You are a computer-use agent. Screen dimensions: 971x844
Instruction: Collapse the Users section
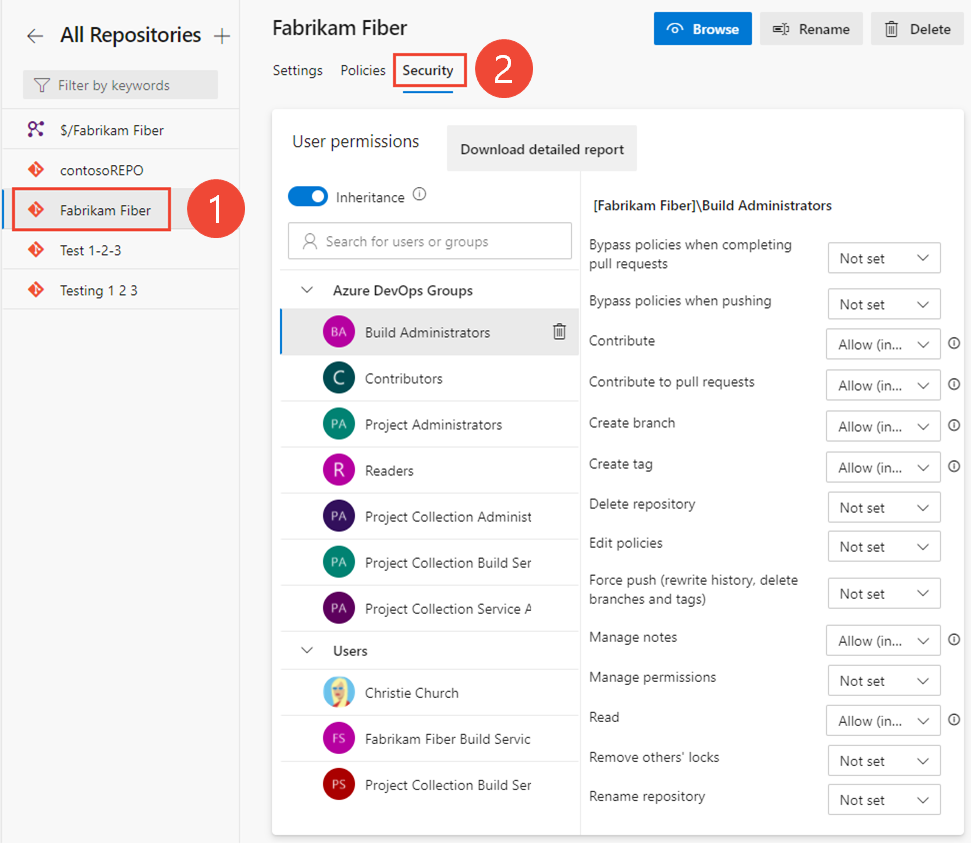pos(307,650)
